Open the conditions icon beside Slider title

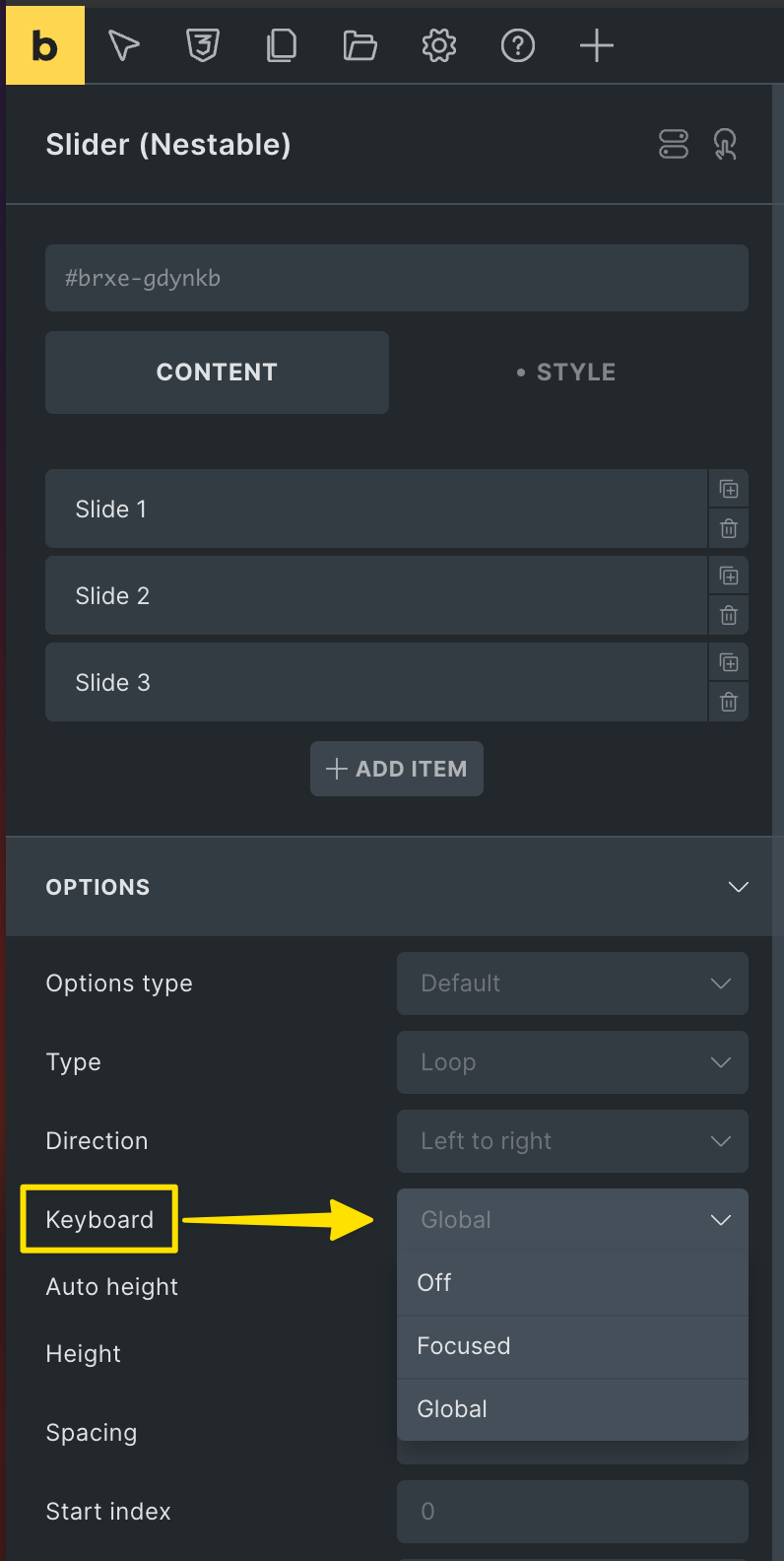[x=674, y=144]
